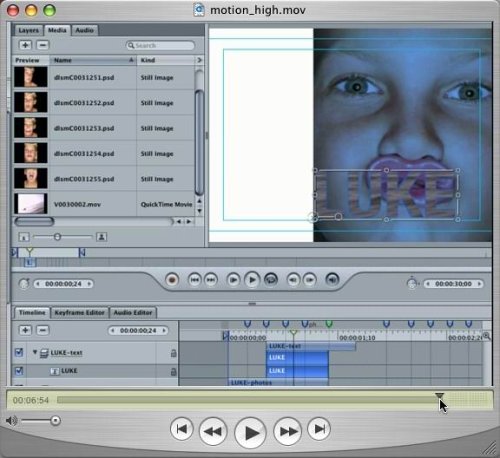Select file dlsmC0031253.psd
Image resolution: width=500 pixels, height=458 pixels.
click(x=84, y=128)
